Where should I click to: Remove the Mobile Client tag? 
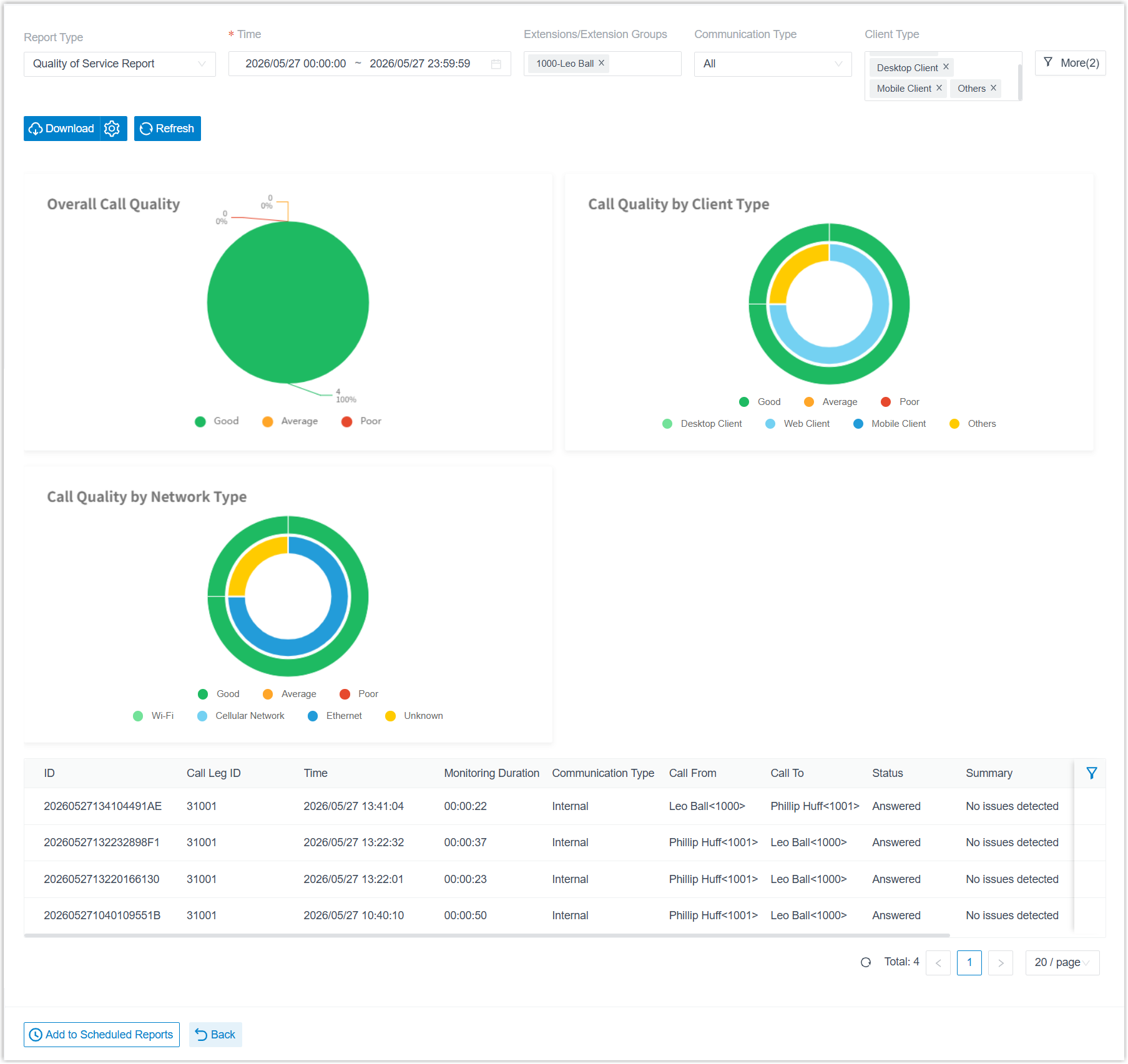pos(939,88)
